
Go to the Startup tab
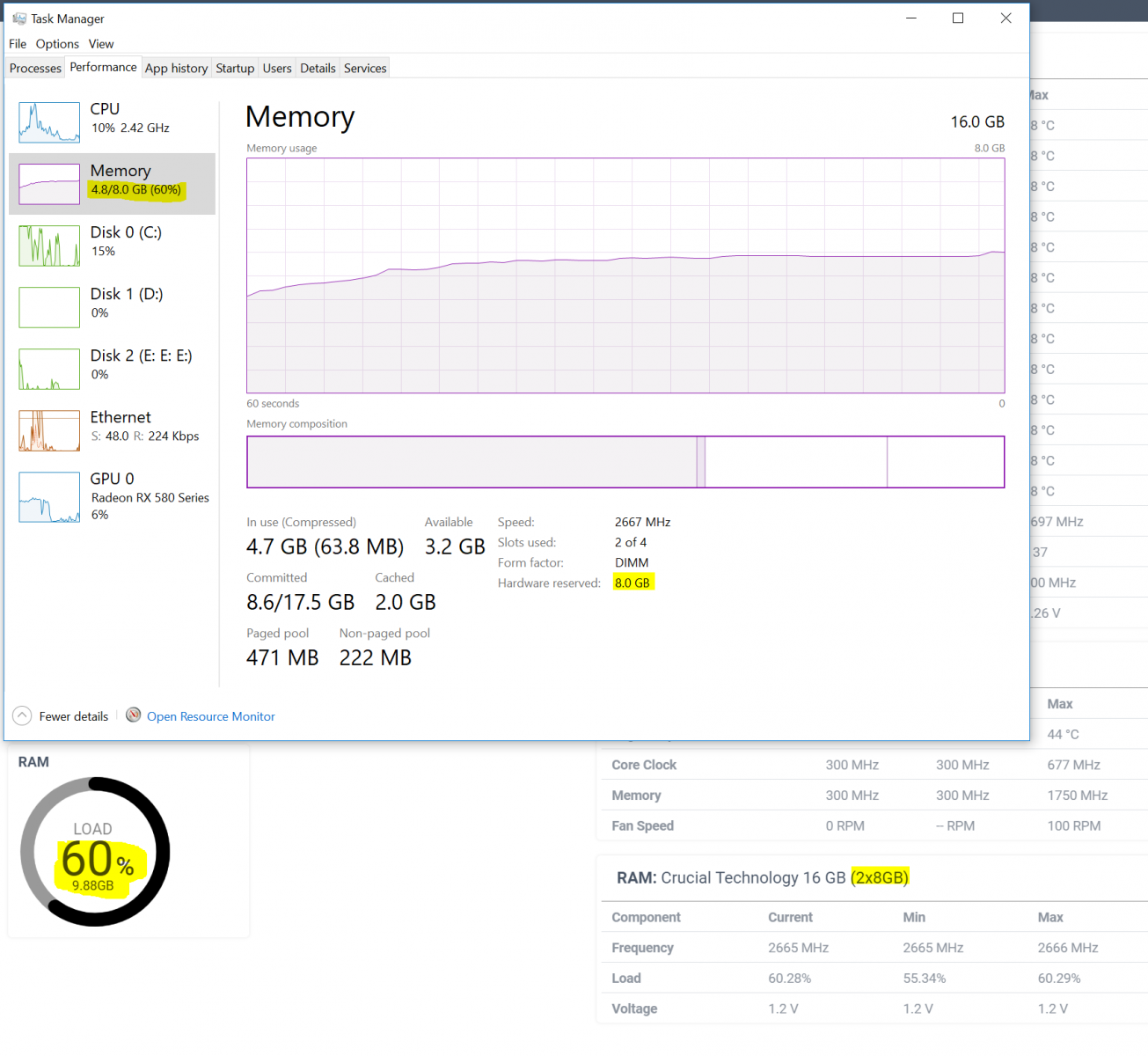(x=235, y=68)
